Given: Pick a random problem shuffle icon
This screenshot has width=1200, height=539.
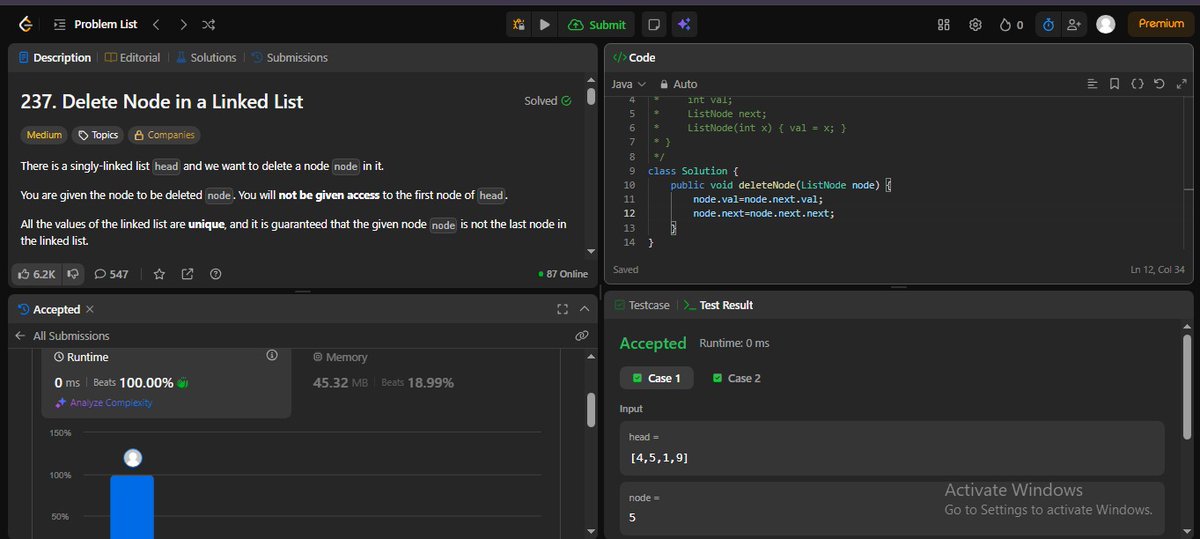Looking at the screenshot, I should click(208, 24).
